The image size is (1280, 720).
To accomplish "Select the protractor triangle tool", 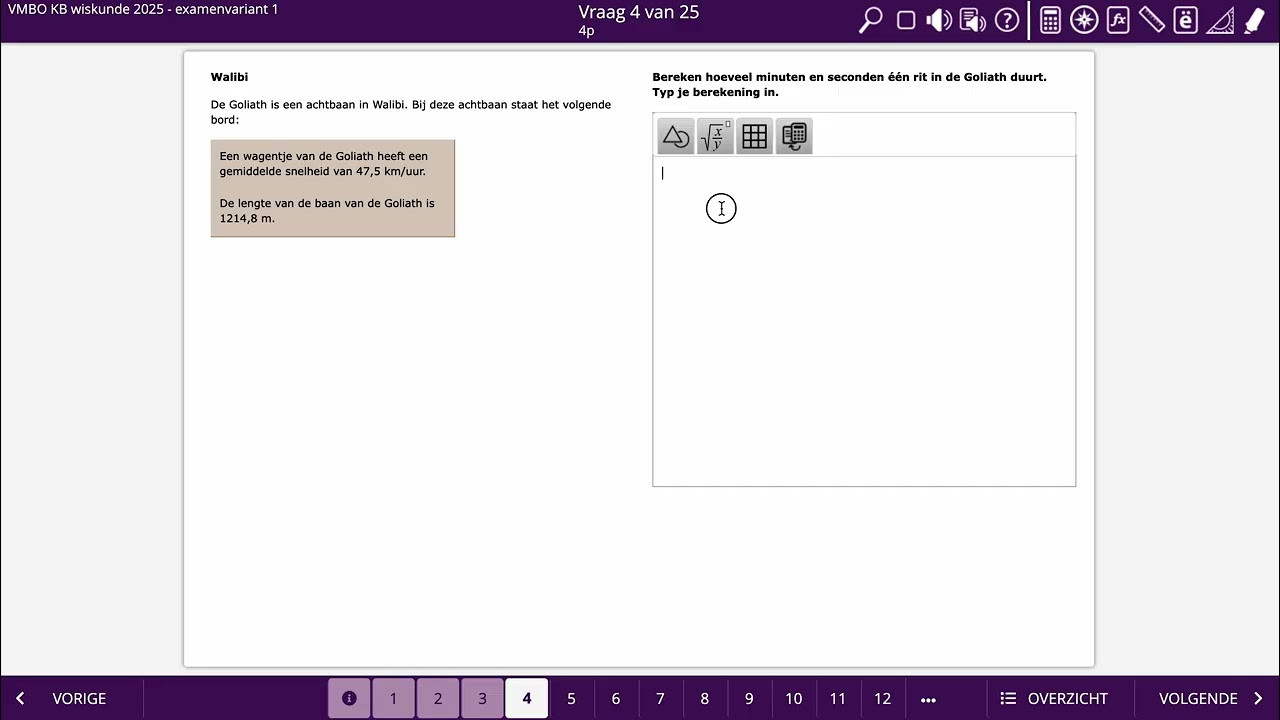I will point(1220,21).
